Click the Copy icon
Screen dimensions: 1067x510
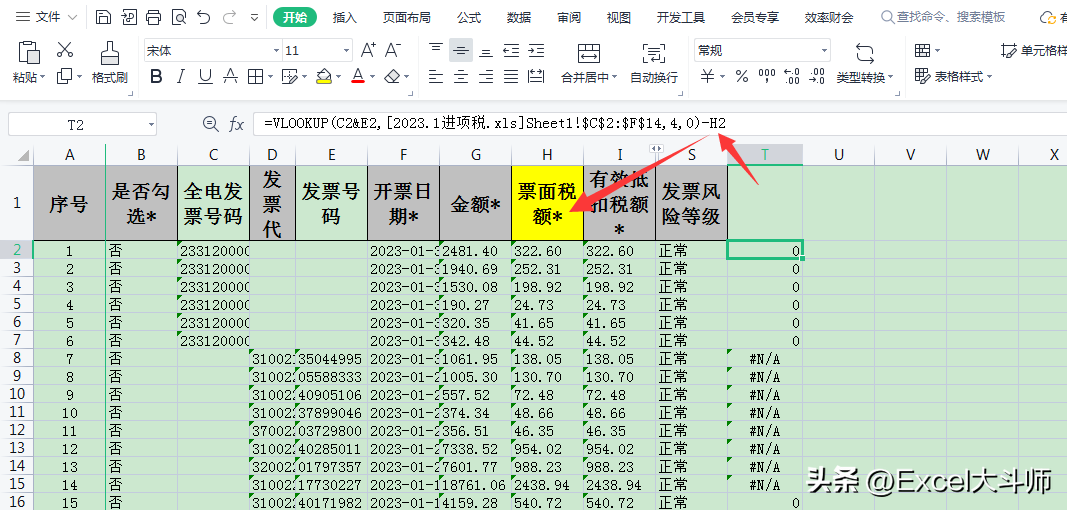coord(65,76)
